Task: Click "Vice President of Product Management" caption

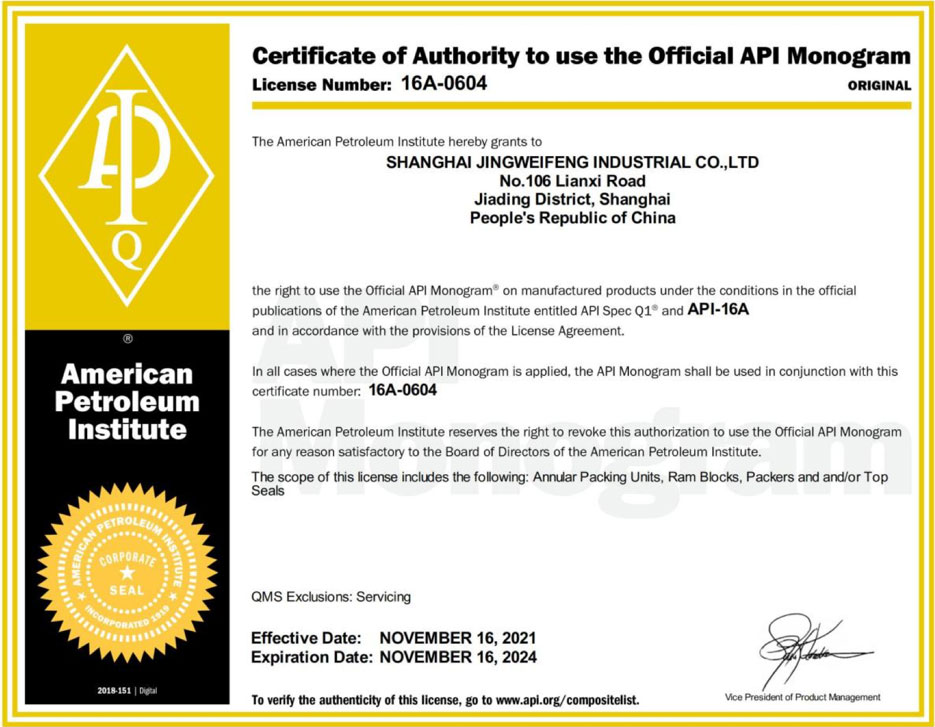Action: [803, 697]
